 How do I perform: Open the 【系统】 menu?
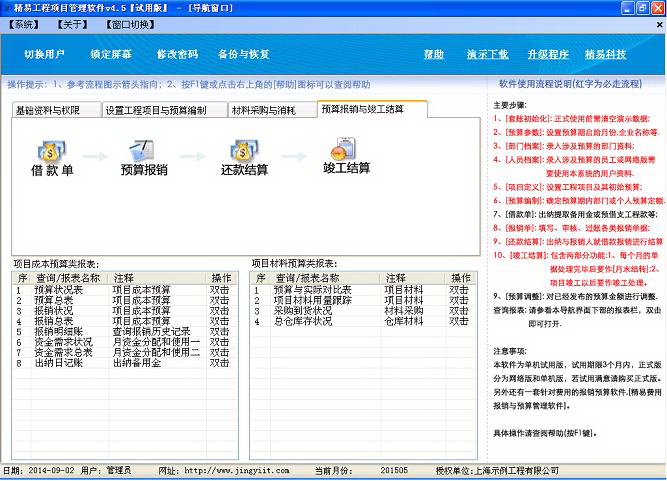(24, 25)
